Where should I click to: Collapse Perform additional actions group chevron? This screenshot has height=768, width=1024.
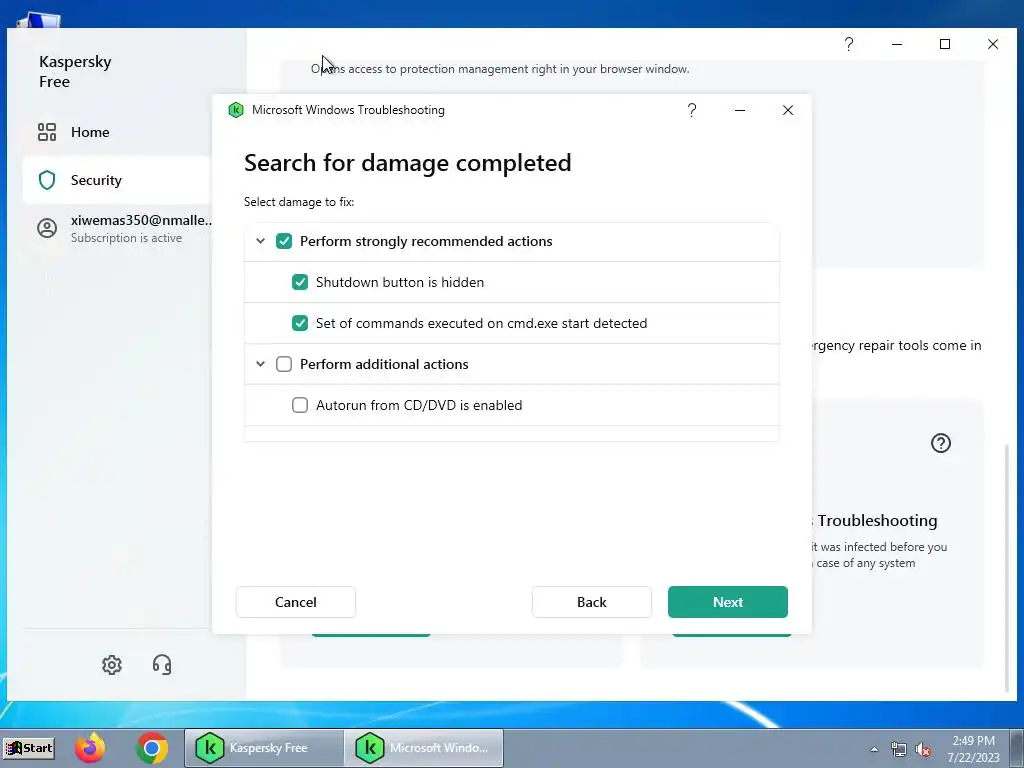[260, 364]
